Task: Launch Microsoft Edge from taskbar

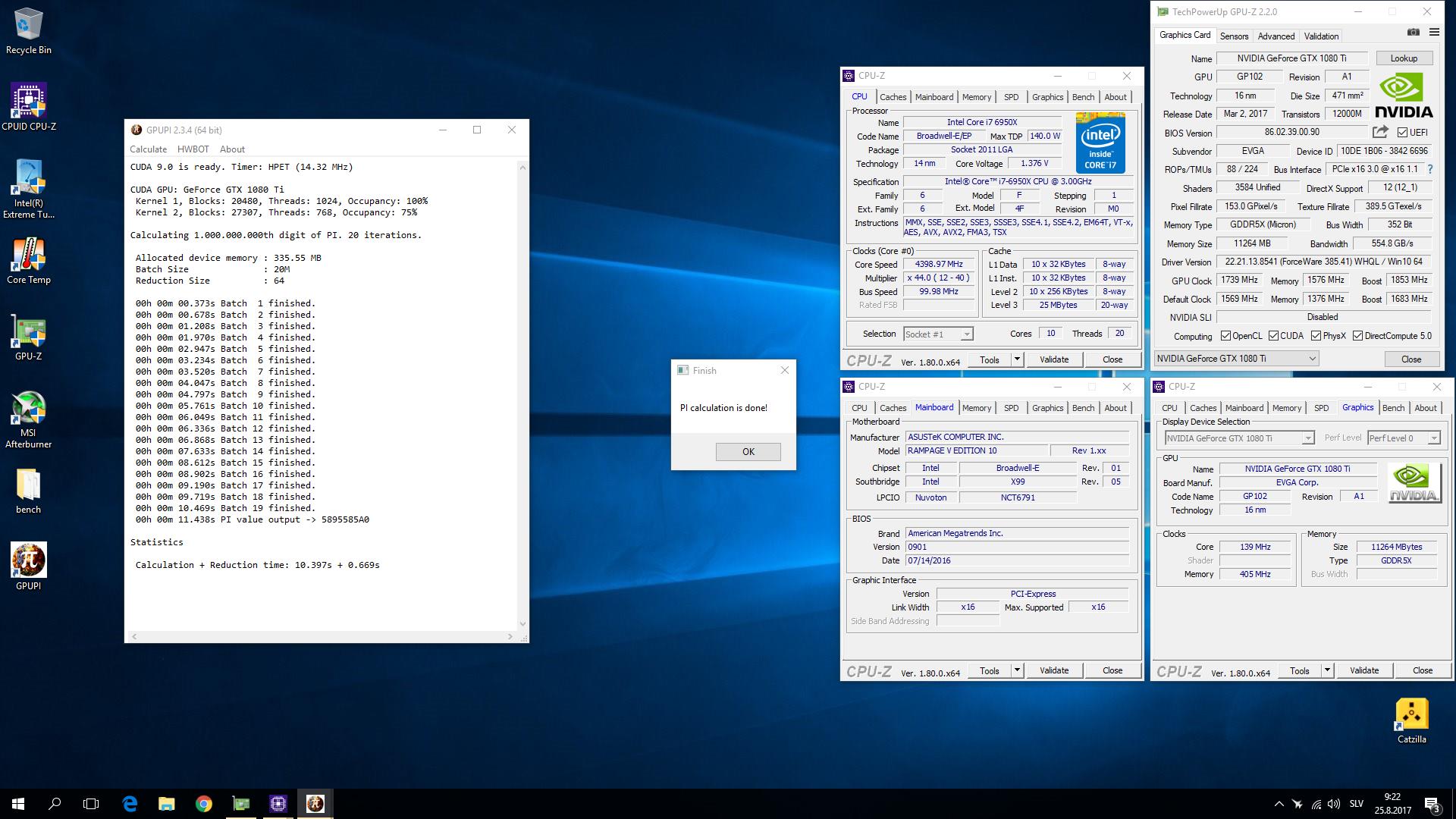Action: tap(130, 804)
